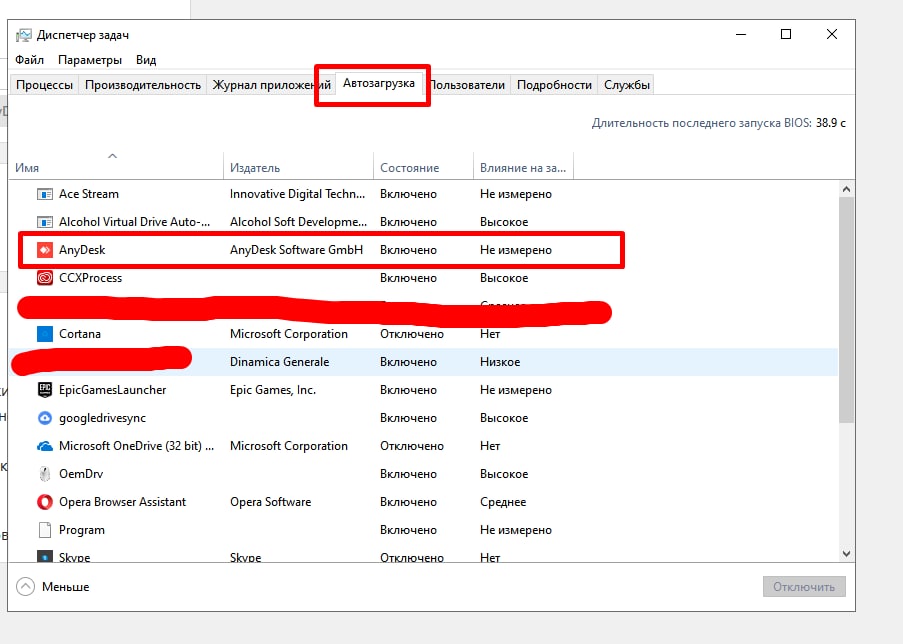Image resolution: width=903 pixels, height=644 pixels.
Task: Select Microsoft OneDrive (32 bit) entry
Action: [x=136, y=446]
